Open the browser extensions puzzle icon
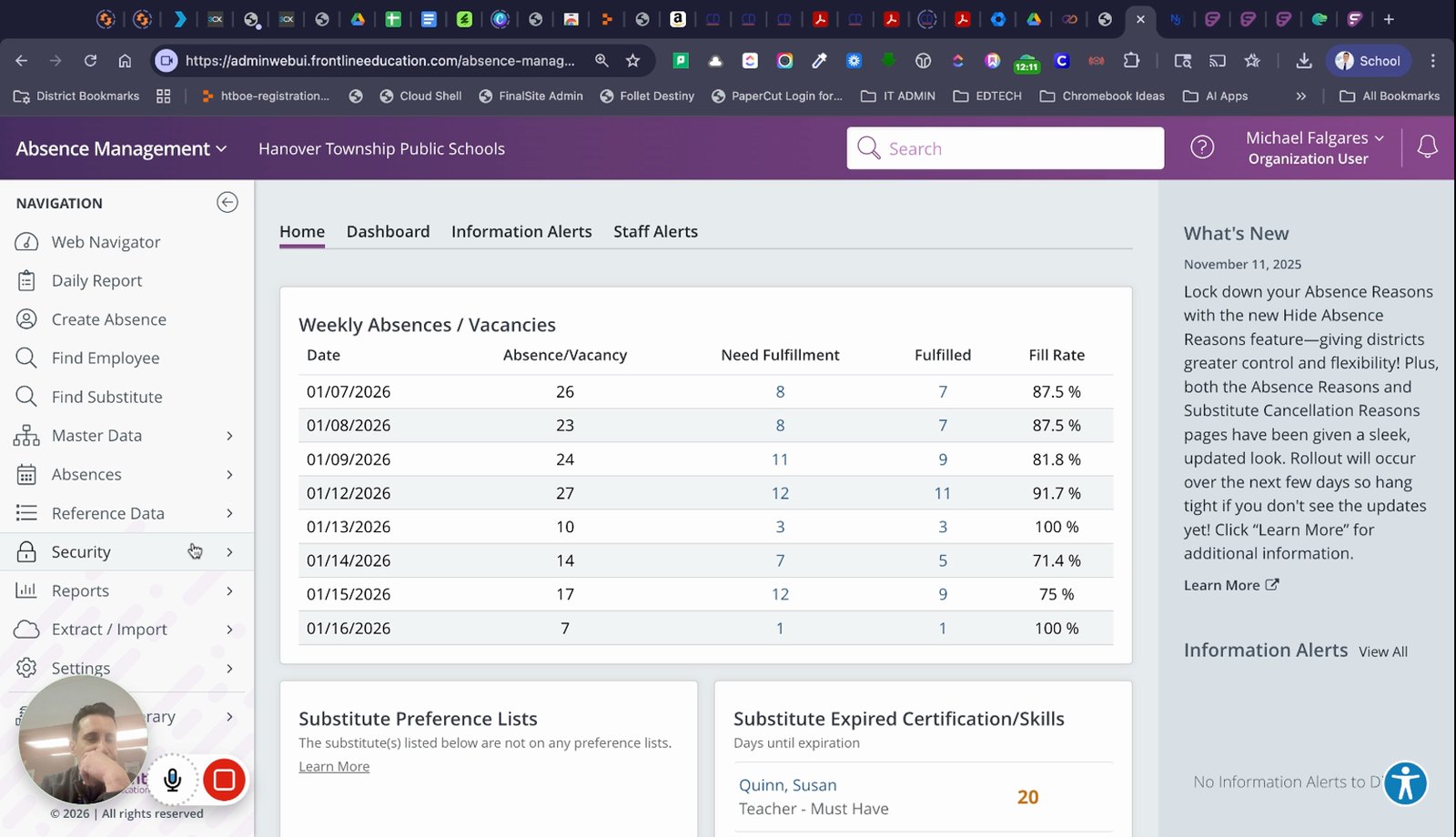 tap(1131, 61)
